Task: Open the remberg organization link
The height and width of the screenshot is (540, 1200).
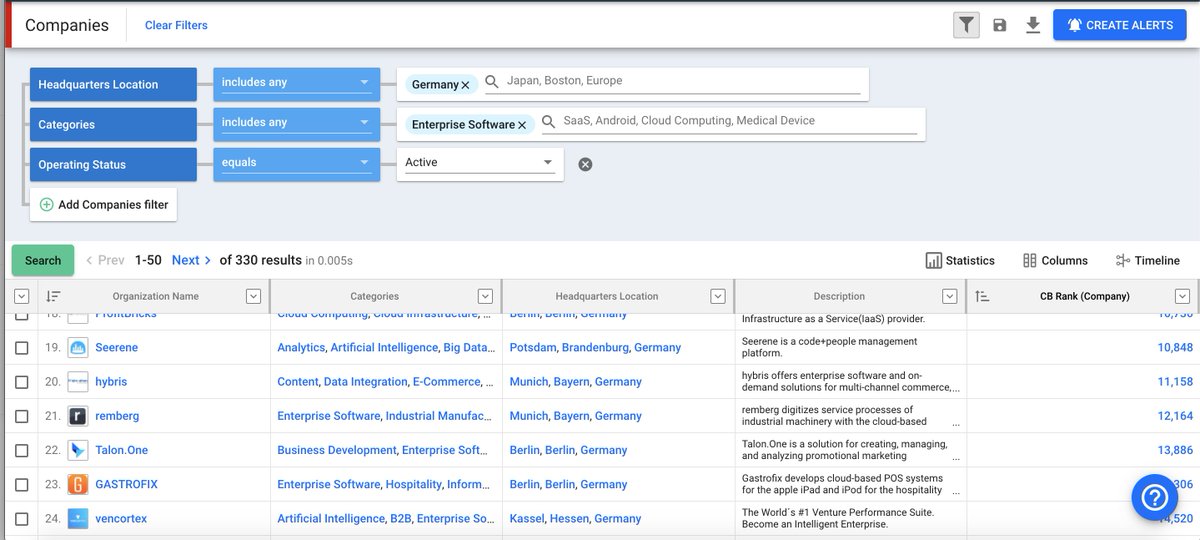Action: (118, 416)
